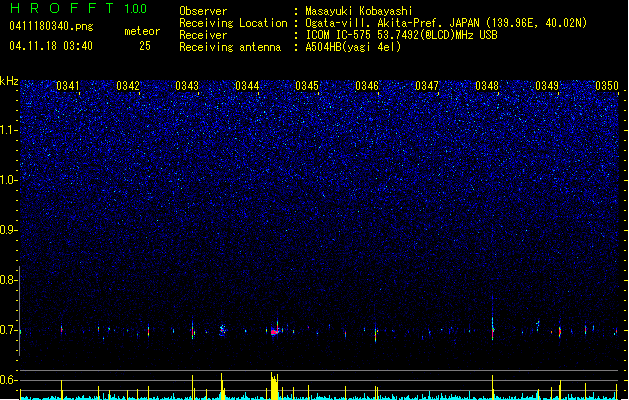The width and height of the screenshot is (629, 400).
Task: Click observer name Masayuki Kobayashi
Action: click(359, 11)
